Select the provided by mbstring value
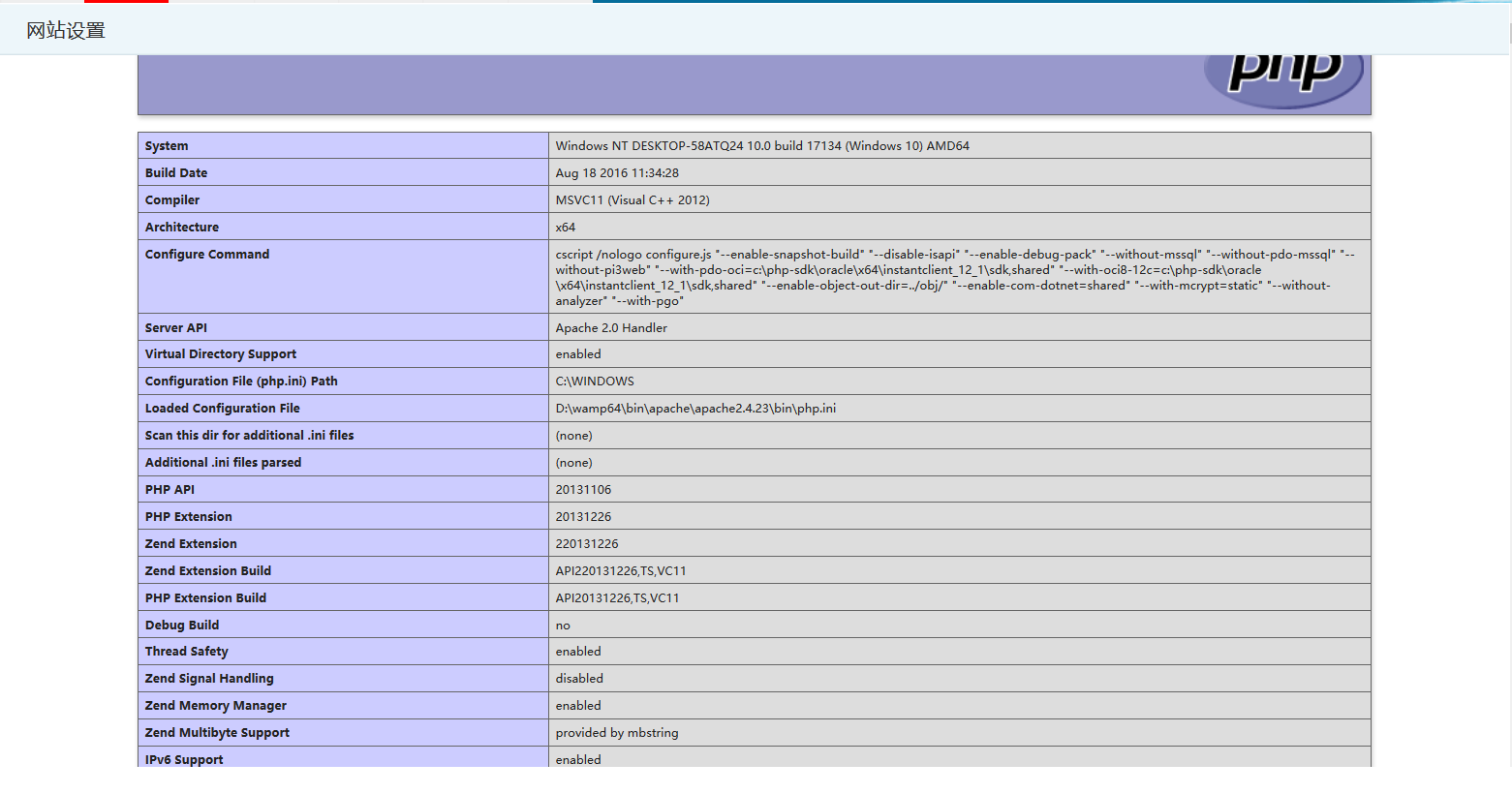The height and width of the screenshot is (794, 1512). (x=617, y=733)
